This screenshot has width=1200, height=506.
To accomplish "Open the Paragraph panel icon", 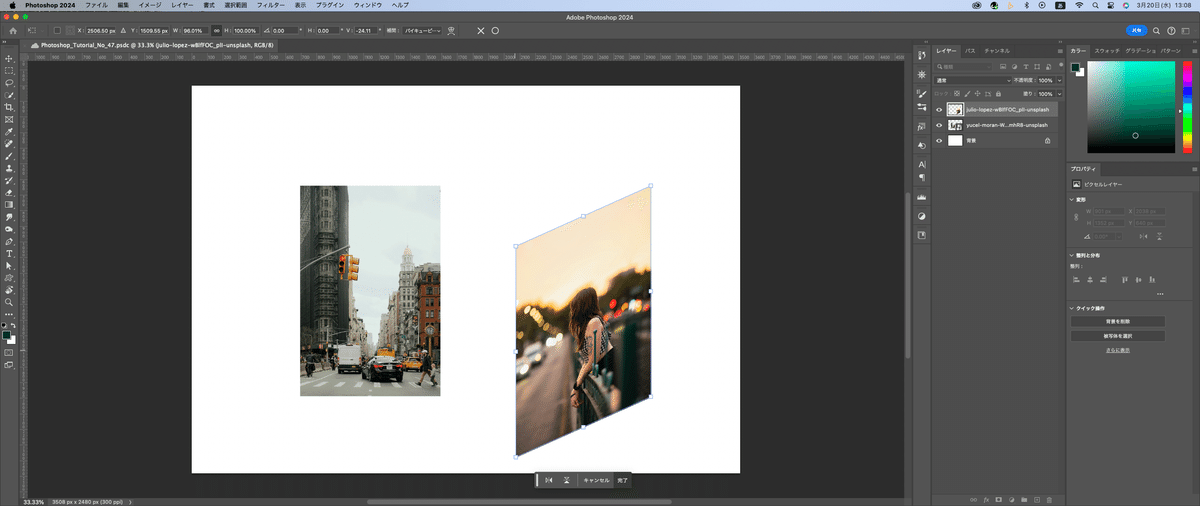I will (921, 177).
